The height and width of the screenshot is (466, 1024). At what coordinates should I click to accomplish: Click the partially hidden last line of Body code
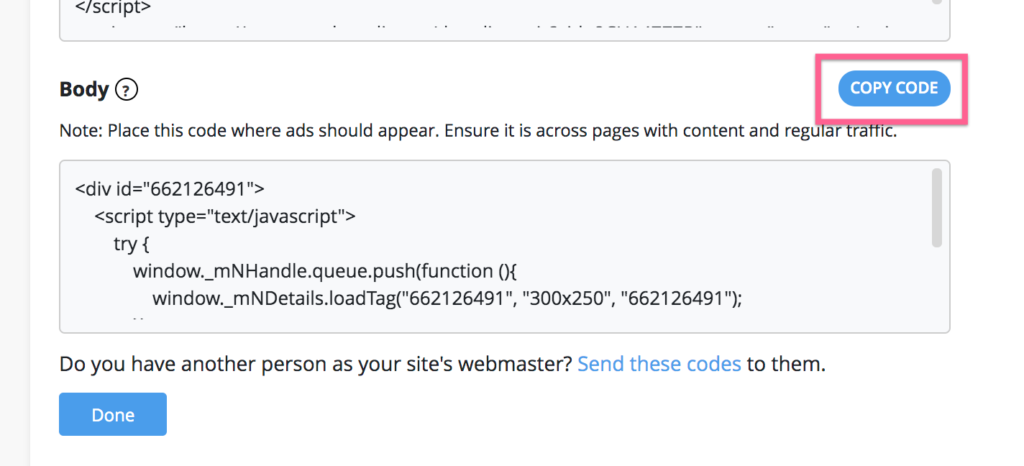pyautogui.click(x=138, y=320)
